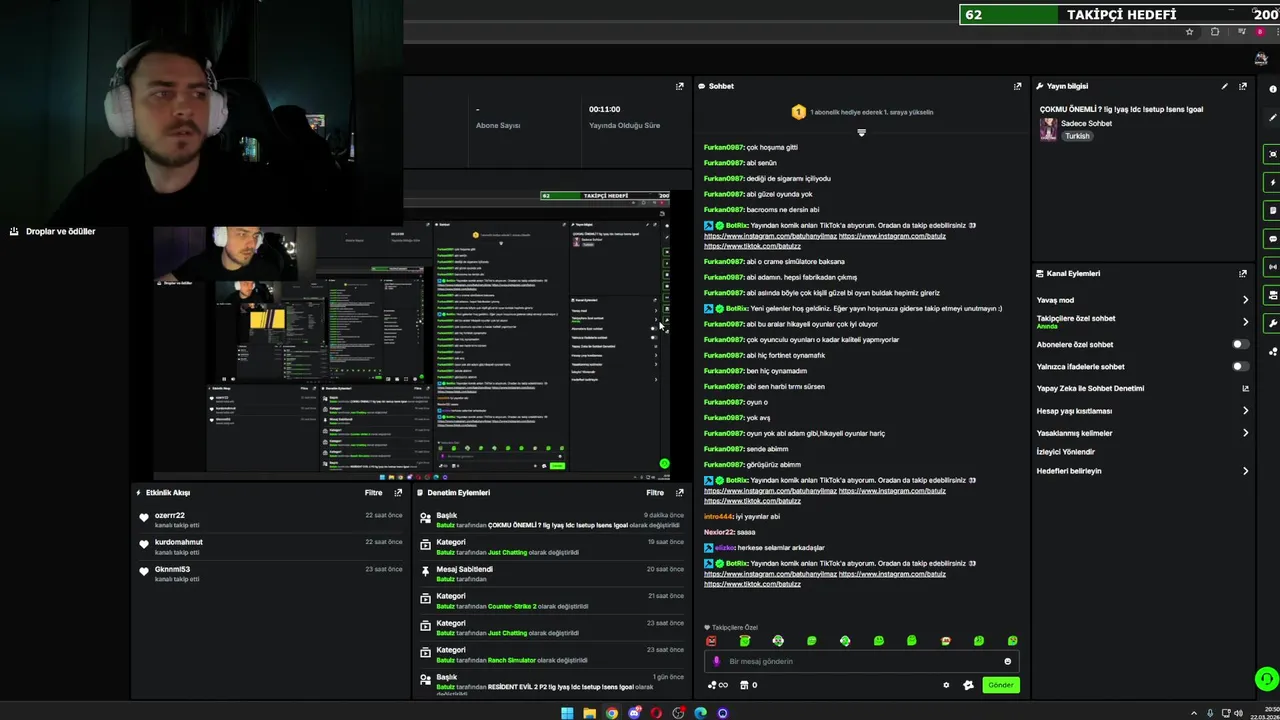Open Microsoft Edge from the taskbar
The height and width of the screenshot is (720, 1280).
[701, 713]
